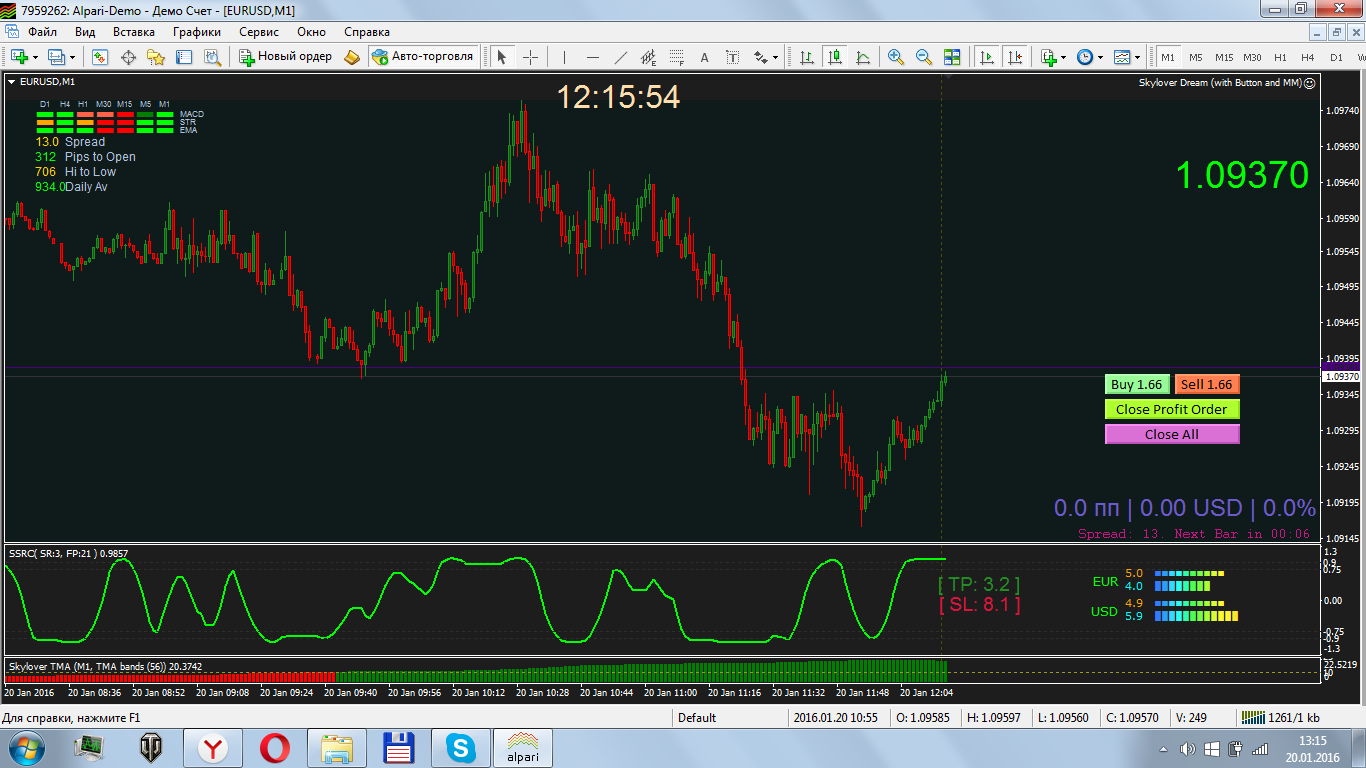Screen dimensions: 1366x768
Task: Open the Вставка menu
Action: click(134, 31)
